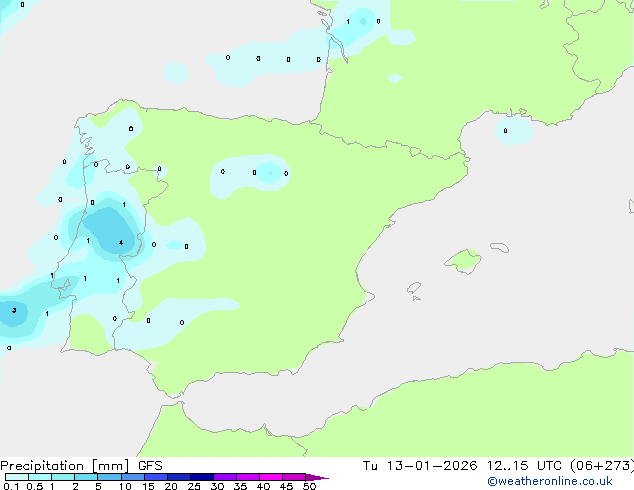This screenshot has height=490, width=634.
Task: Click the 1–2 mm legend color swatch
Action: [63, 477]
